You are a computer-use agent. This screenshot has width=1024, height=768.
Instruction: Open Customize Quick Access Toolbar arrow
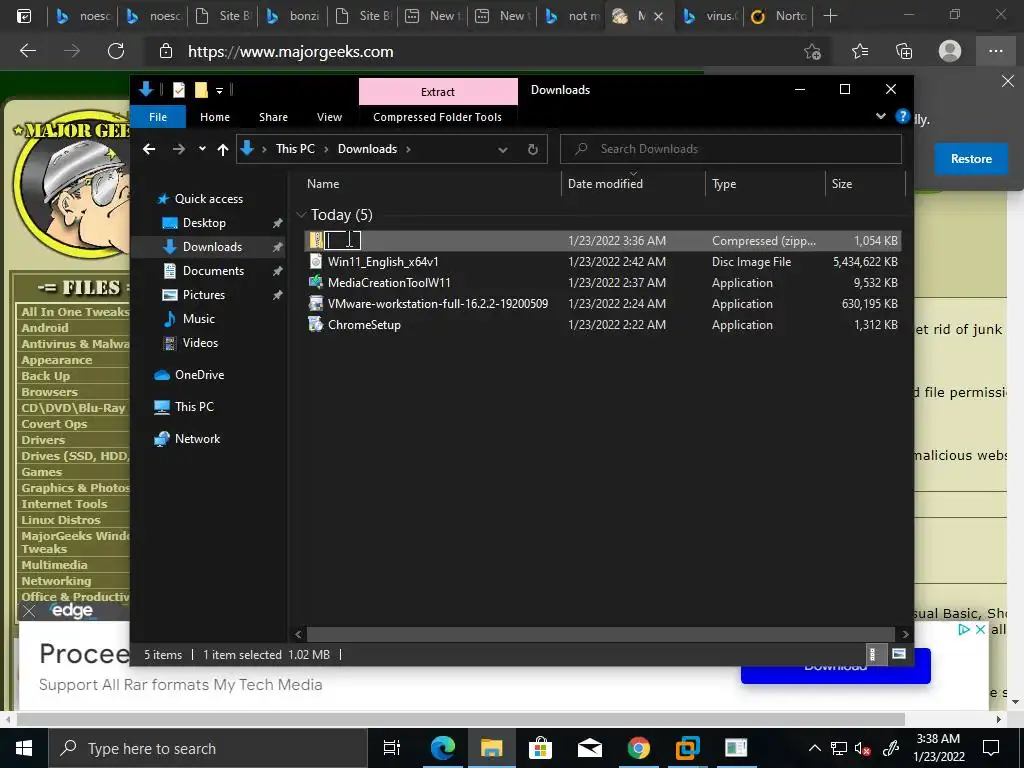point(219,90)
